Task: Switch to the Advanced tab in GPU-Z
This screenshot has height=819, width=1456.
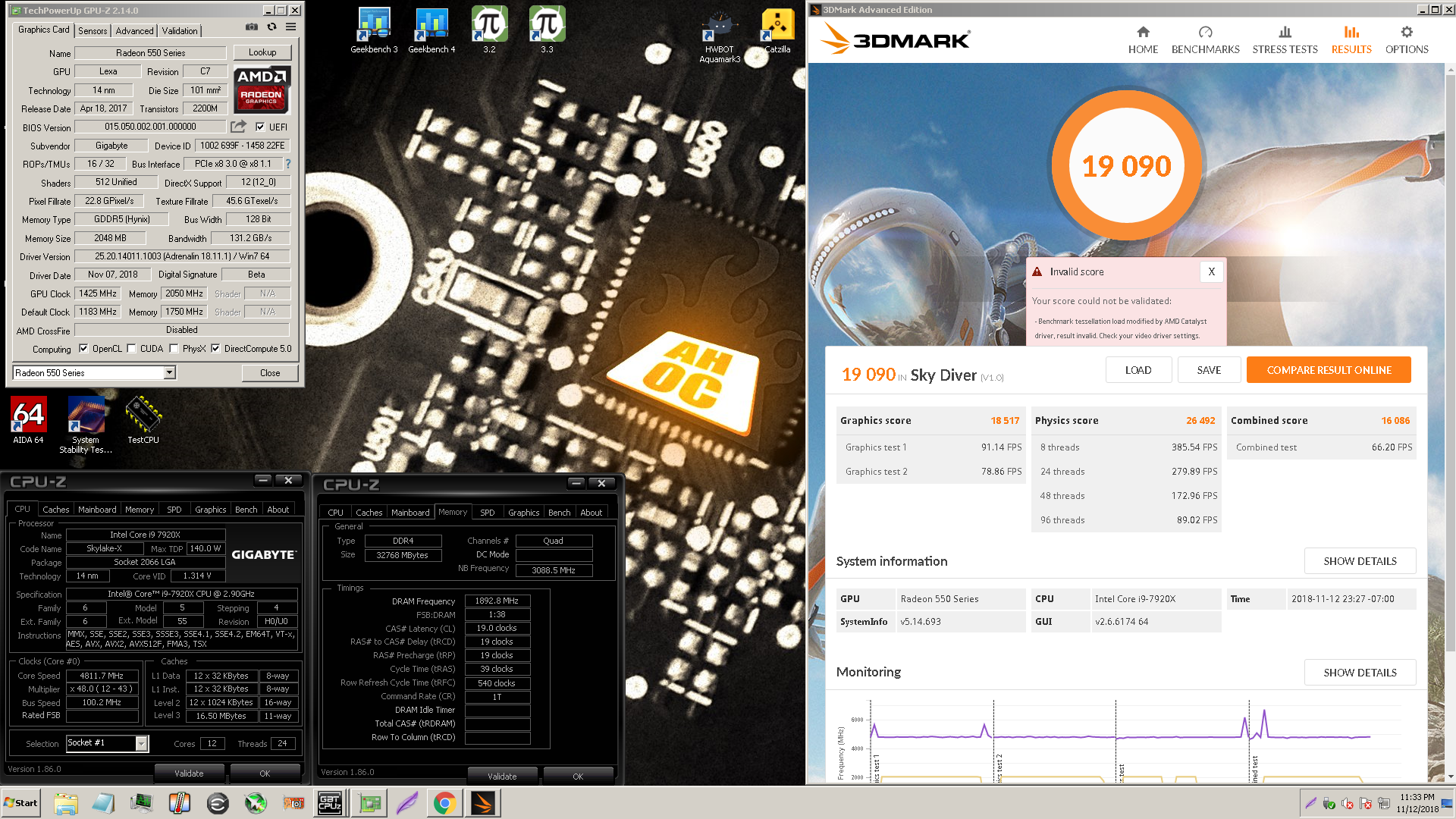Action: click(x=134, y=31)
